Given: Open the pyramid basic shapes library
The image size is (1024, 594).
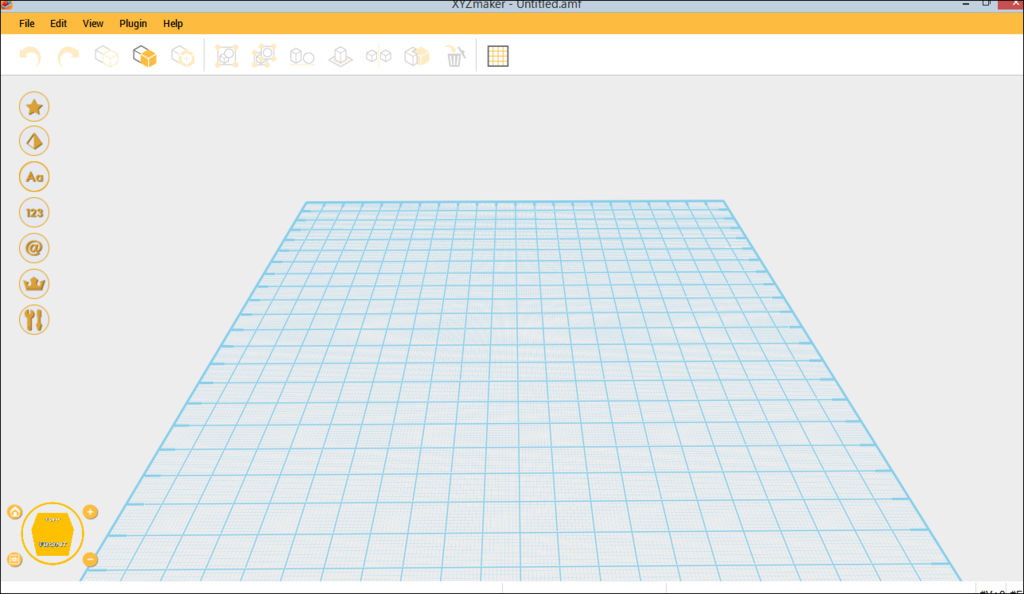Looking at the screenshot, I should coord(34,142).
